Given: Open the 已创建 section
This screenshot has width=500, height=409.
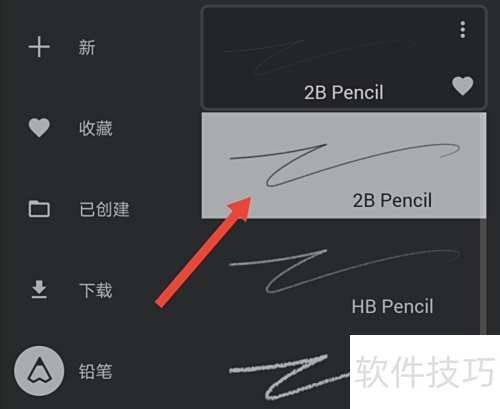Looking at the screenshot, I should tap(104, 209).
